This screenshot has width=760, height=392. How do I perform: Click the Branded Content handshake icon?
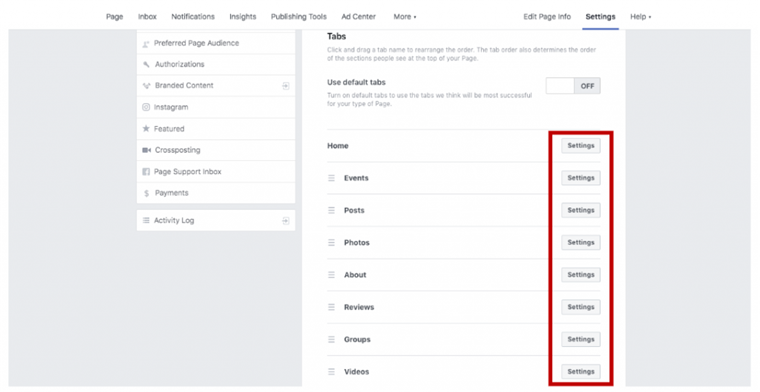point(146,86)
